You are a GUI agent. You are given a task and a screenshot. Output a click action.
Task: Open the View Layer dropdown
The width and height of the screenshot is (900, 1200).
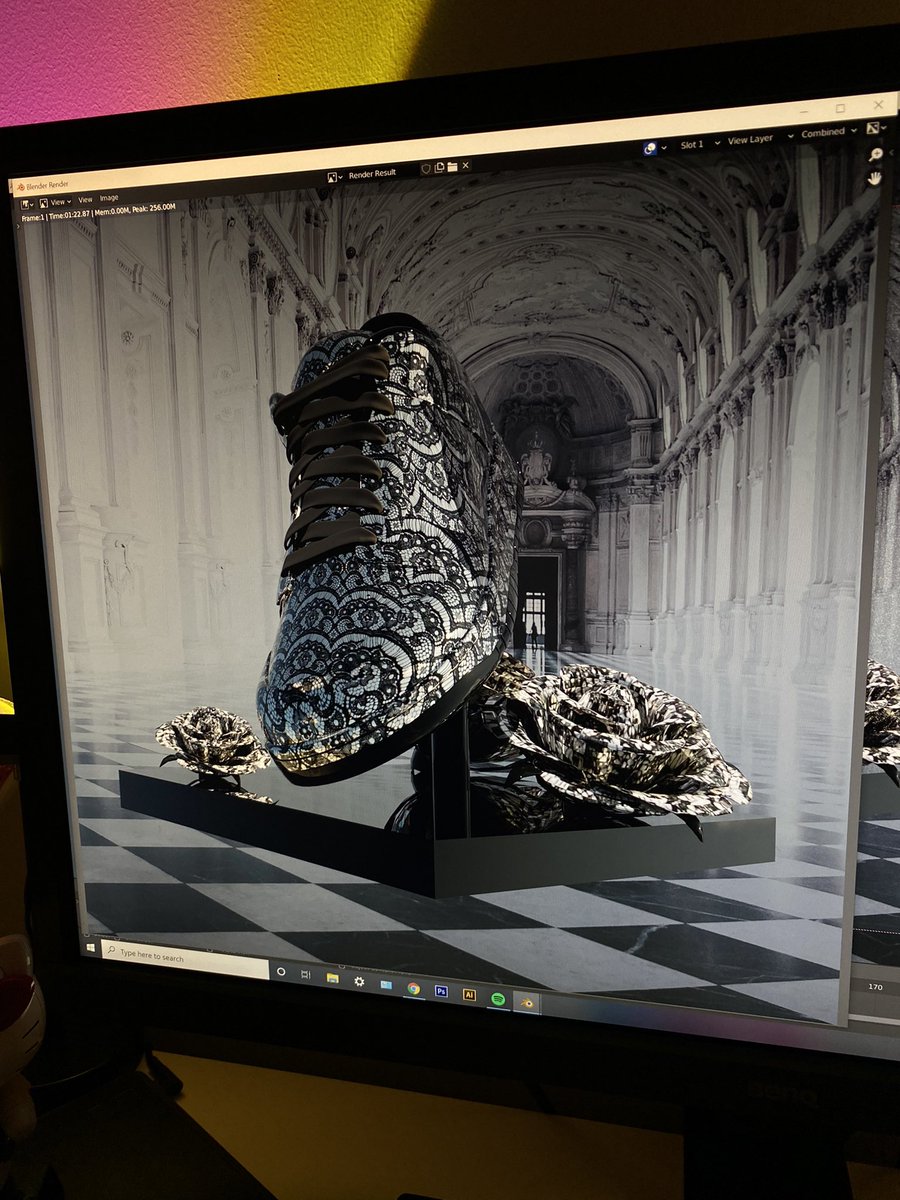760,140
